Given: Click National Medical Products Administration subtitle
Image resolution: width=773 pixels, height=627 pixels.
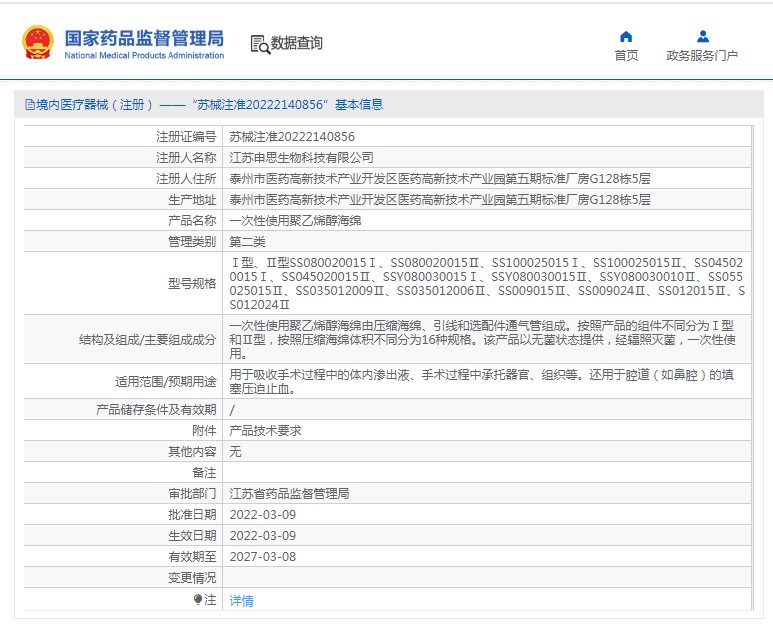Looking at the screenshot, I should 144,55.
